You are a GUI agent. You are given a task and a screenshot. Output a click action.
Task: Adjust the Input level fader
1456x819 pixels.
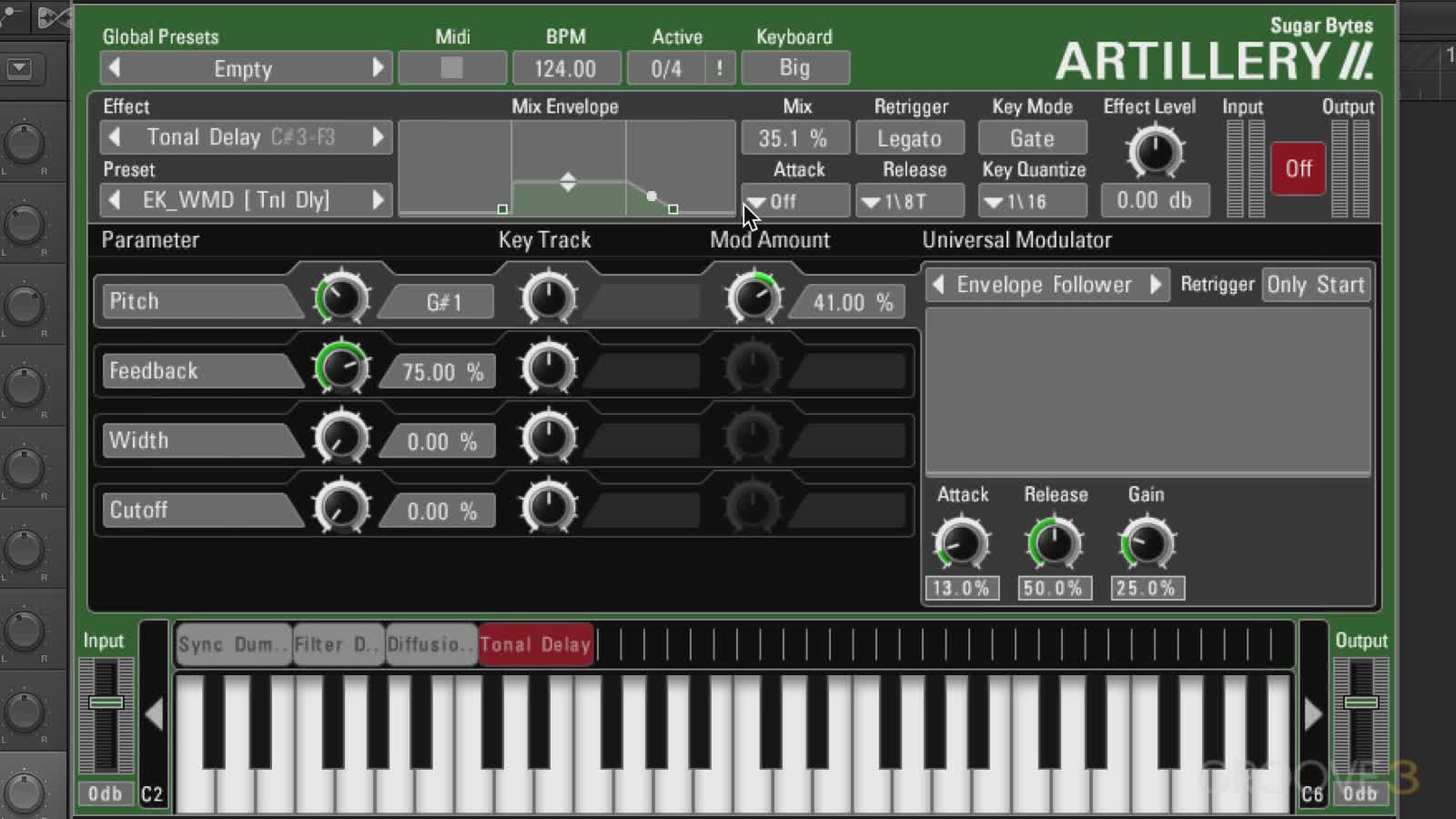106,703
